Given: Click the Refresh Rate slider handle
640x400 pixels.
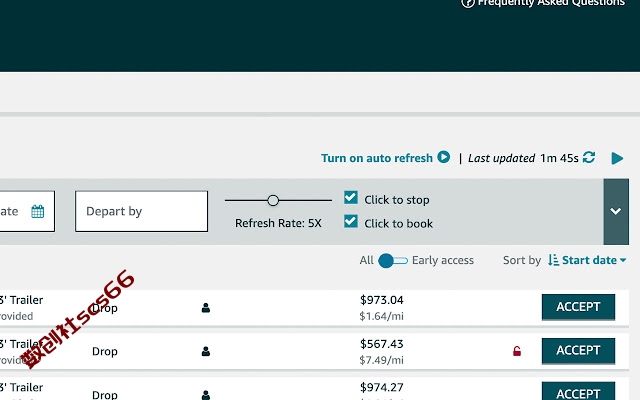Looking at the screenshot, I should click(x=273, y=200).
